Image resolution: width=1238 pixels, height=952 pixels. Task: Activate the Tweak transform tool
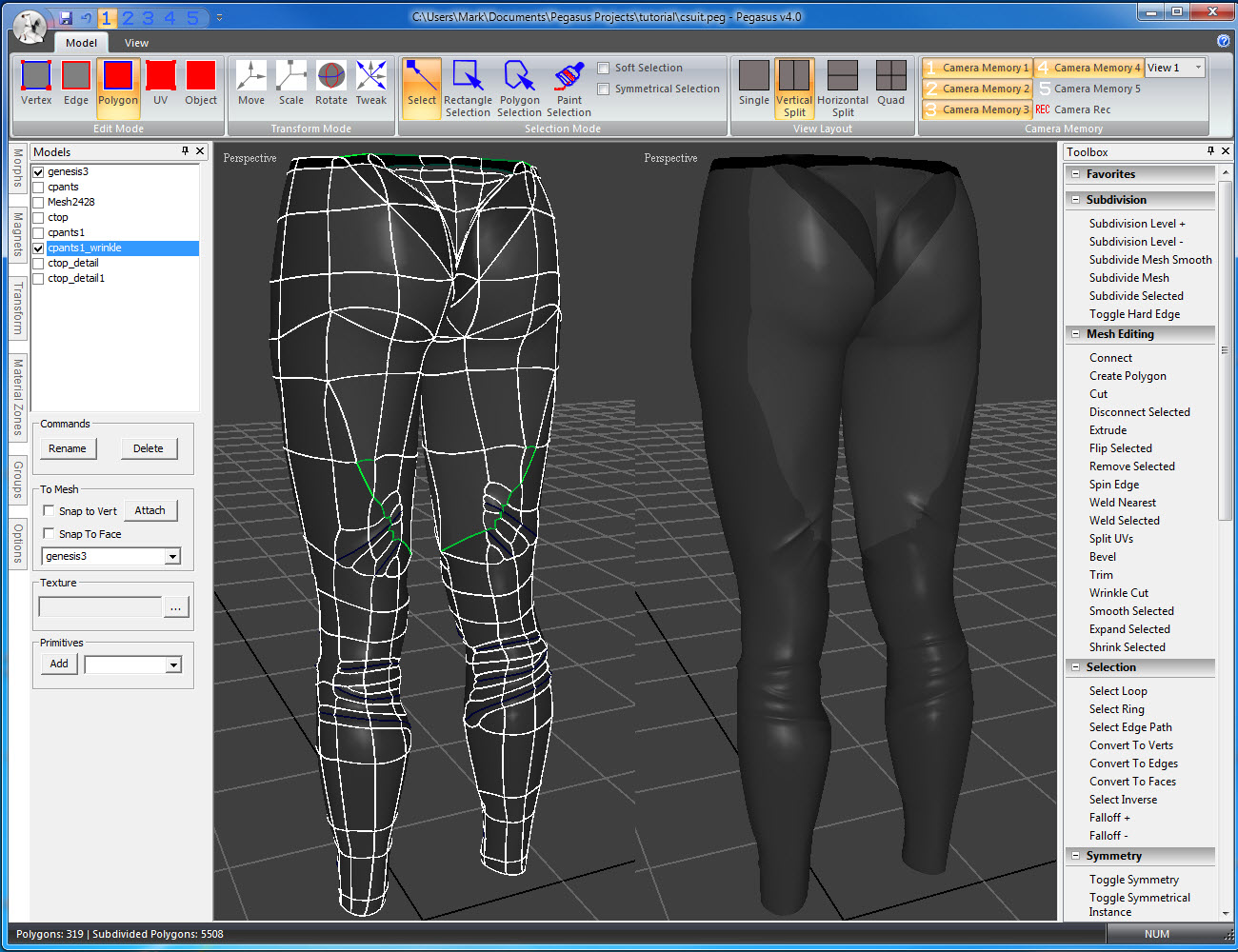(x=371, y=84)
